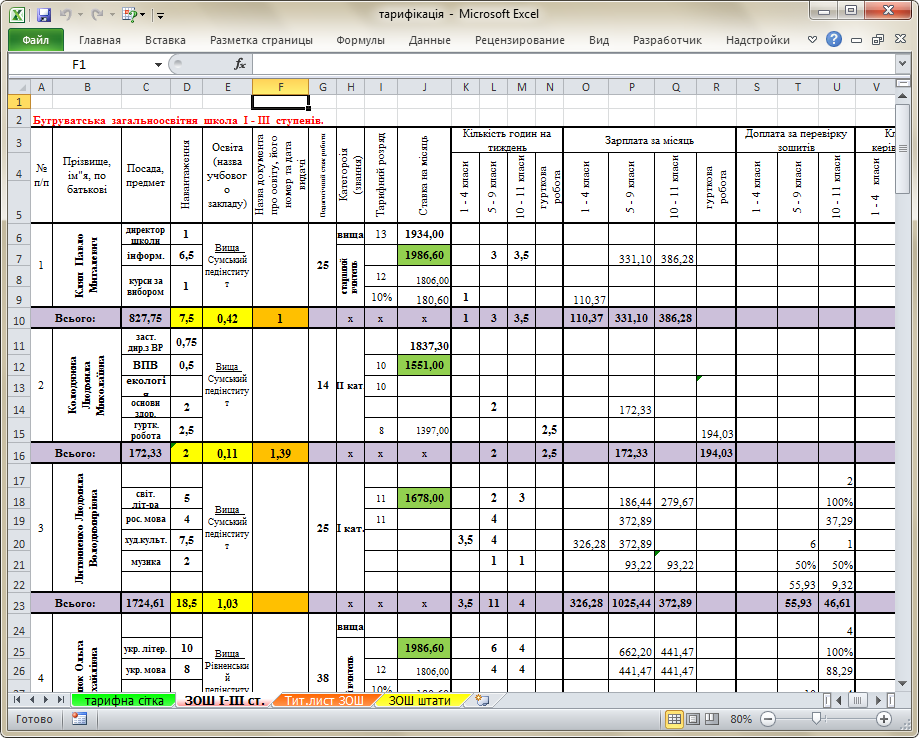Open the Формулы ribbon tab

pyautogui.click(x=360, y=40)
